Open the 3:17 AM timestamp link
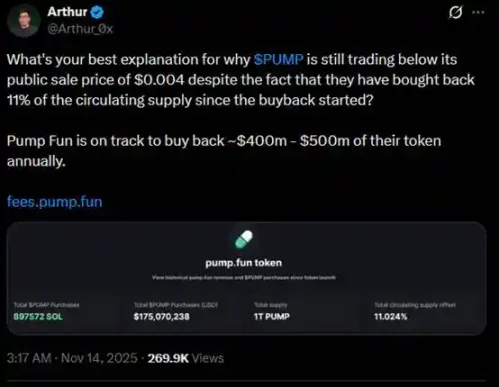This screenshot has width=499, height=387. click(x=29, y=358)
